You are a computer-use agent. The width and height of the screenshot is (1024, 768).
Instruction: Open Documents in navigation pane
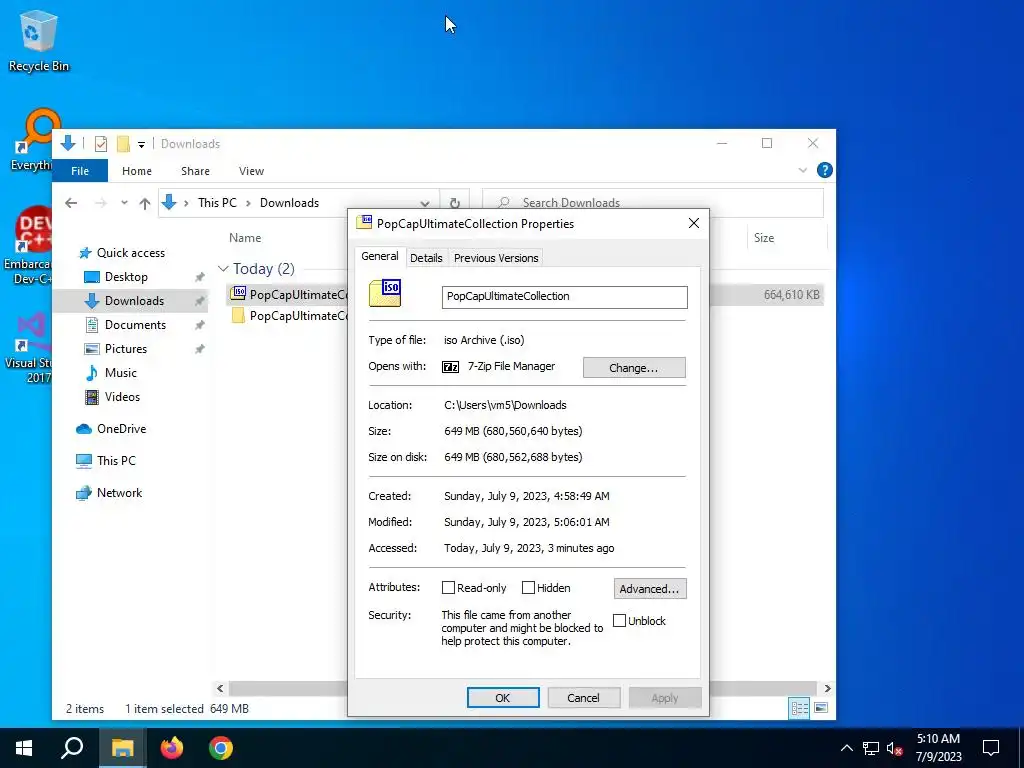(135, 325)
